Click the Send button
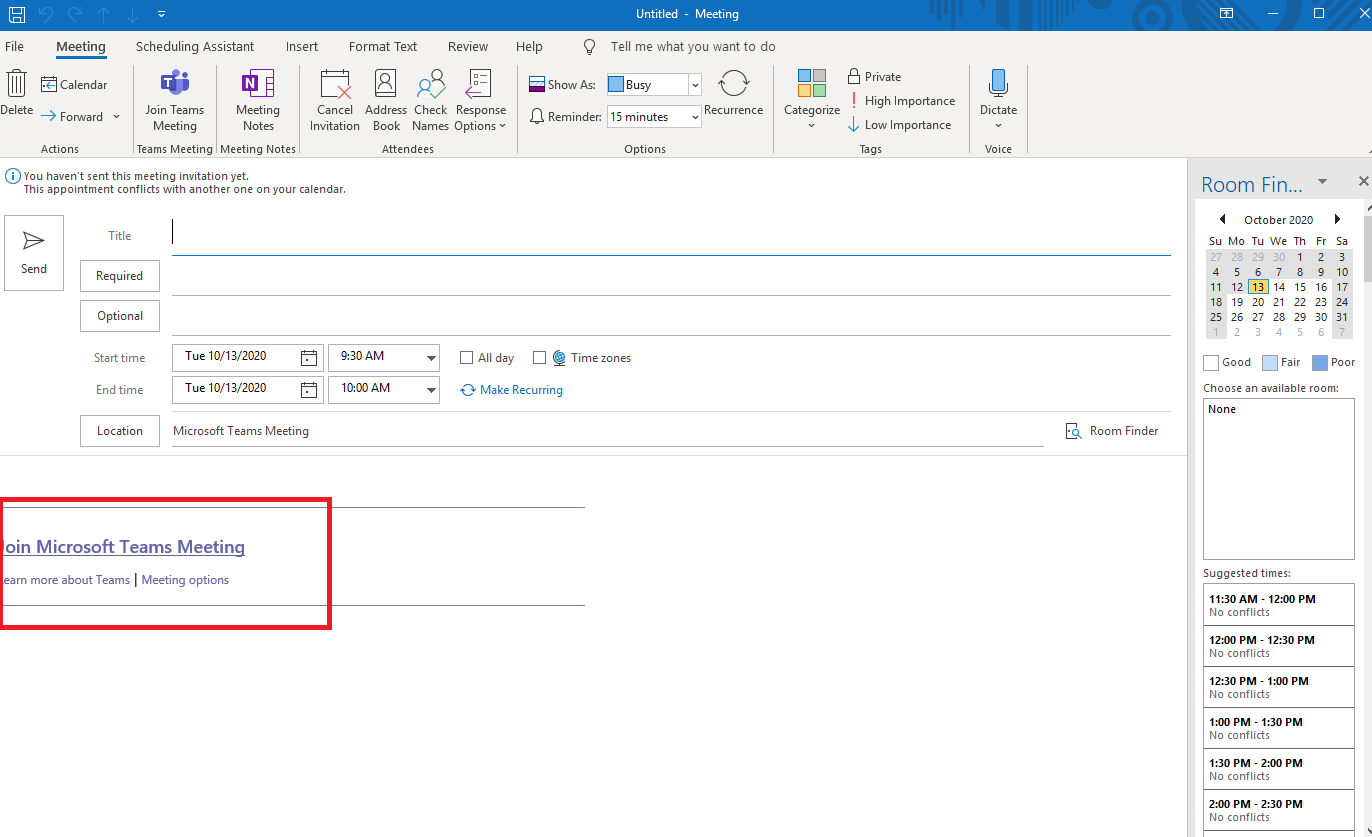The width and height of the screenshot is (1372, 837). pyautogui.click(x=33, y=252)
